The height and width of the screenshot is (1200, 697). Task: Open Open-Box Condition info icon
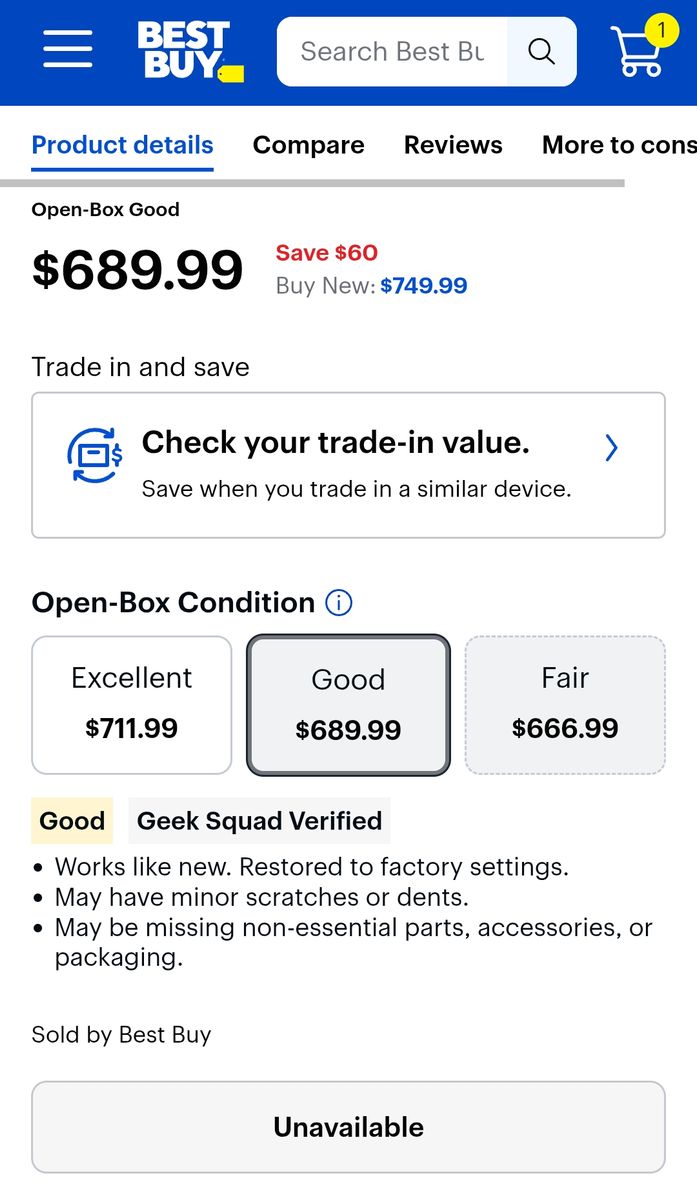(x=339, y=603)
